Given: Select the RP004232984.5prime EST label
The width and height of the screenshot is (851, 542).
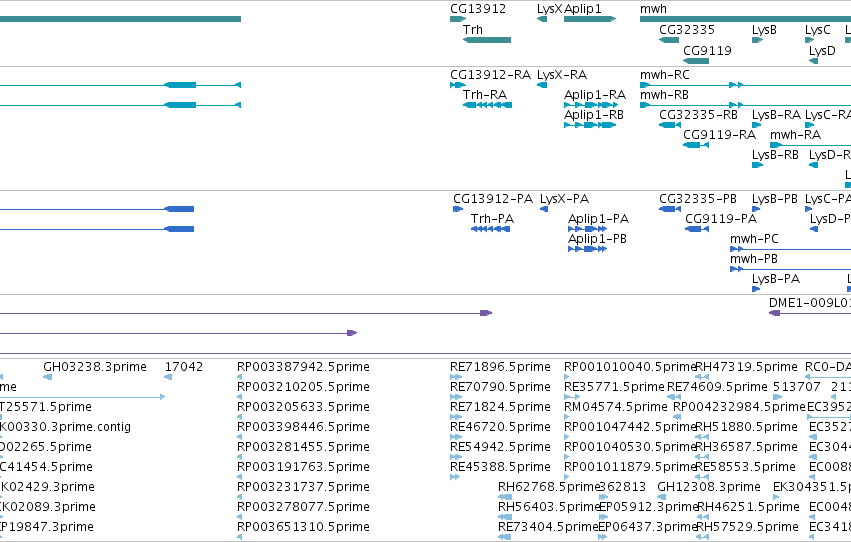Looking at the screenshot, I should tap(739, 407).
